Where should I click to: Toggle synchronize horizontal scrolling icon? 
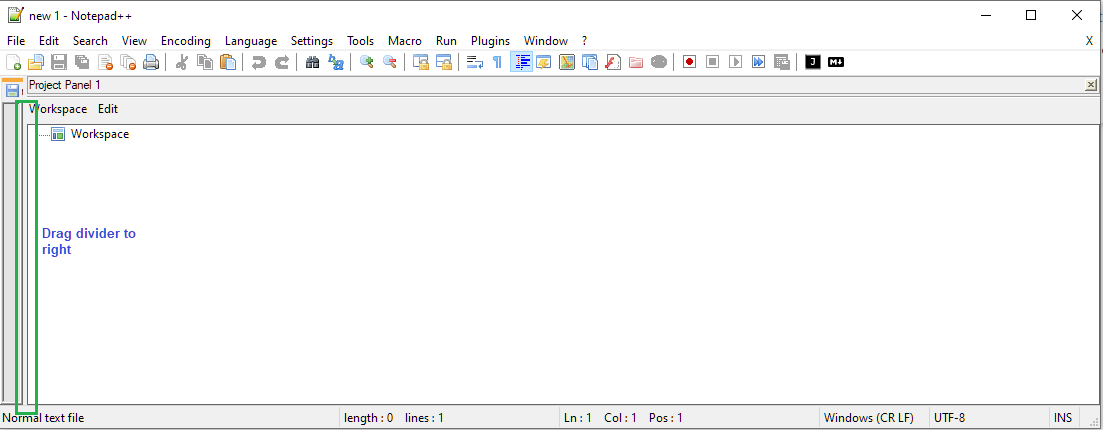(x=444, y=62)
